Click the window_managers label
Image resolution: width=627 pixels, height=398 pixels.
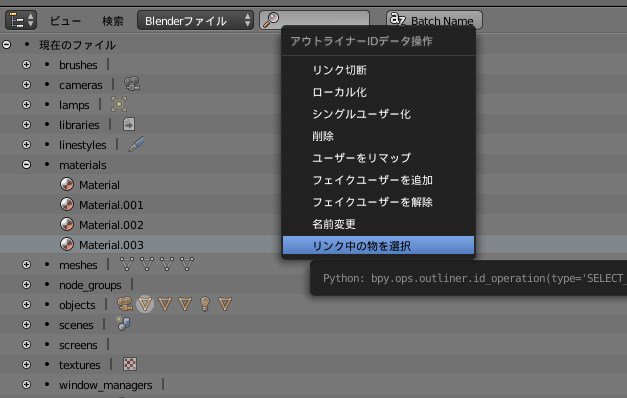click(106, 385)
